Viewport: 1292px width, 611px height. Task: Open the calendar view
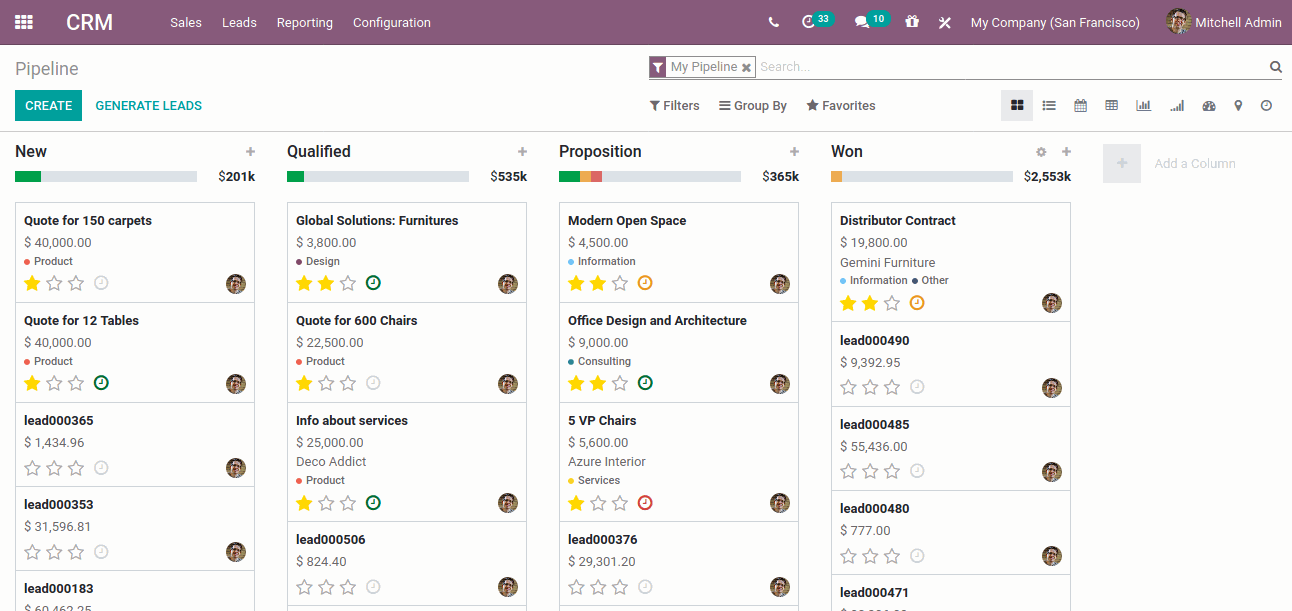1081,105
